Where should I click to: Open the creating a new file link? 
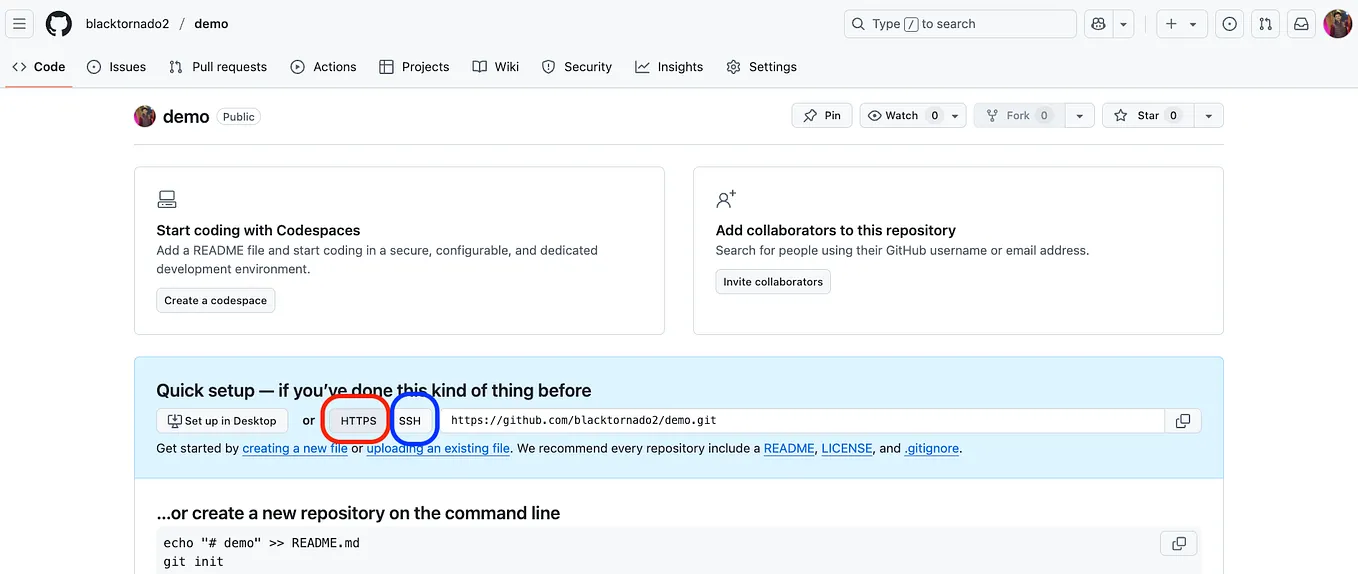[x=295, y=449]
